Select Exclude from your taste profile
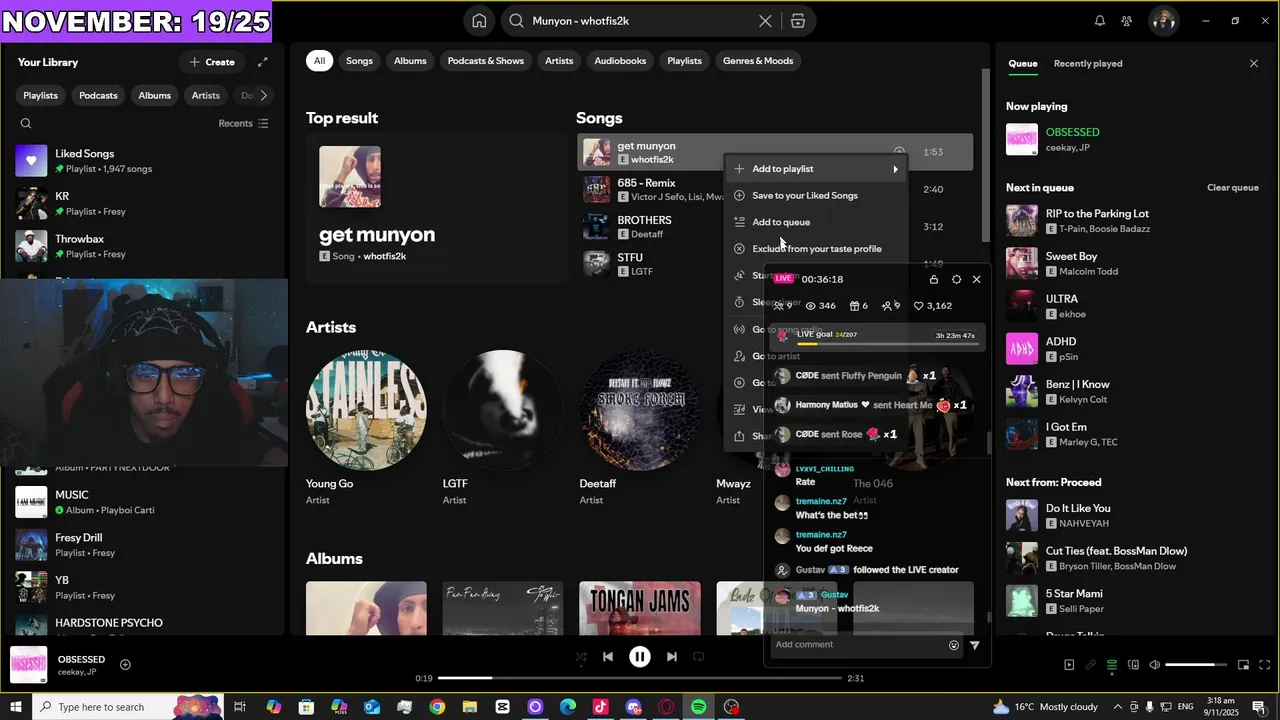 pyautogui.click(x=816, y=249)
